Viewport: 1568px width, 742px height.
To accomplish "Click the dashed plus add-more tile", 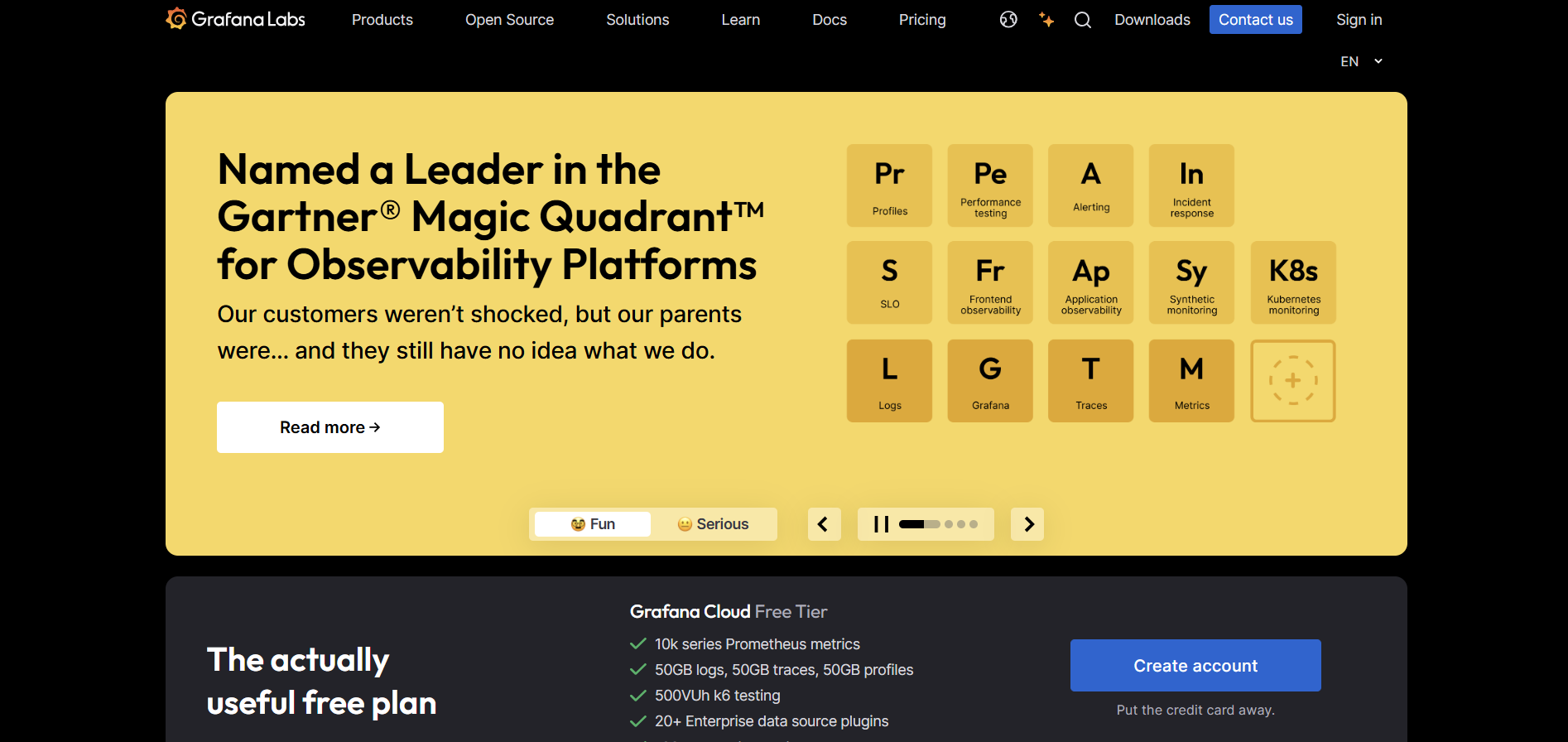I will (x=1293, y=381).
